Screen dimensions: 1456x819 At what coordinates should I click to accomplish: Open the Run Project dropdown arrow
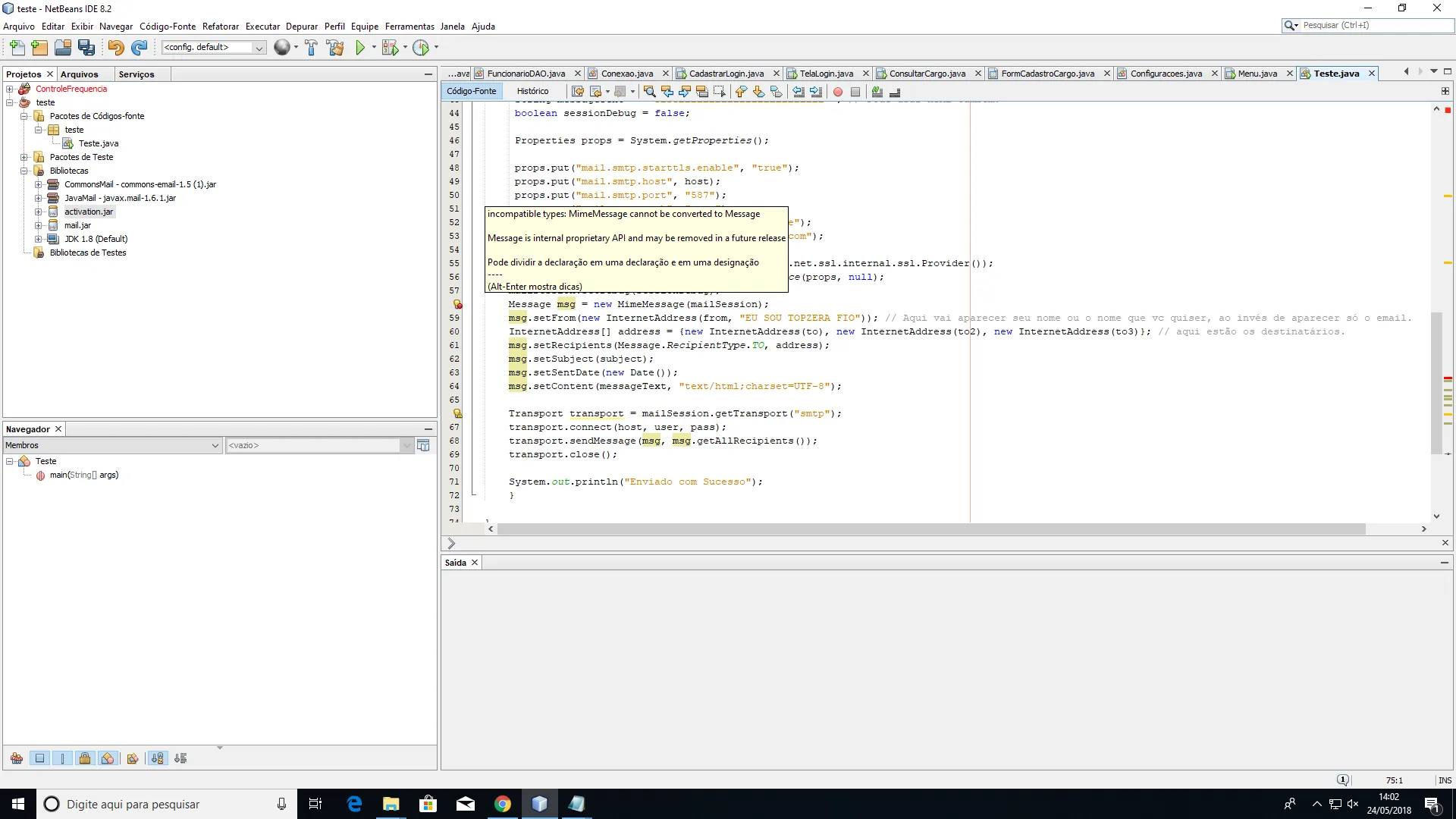[x=374, y=48]
